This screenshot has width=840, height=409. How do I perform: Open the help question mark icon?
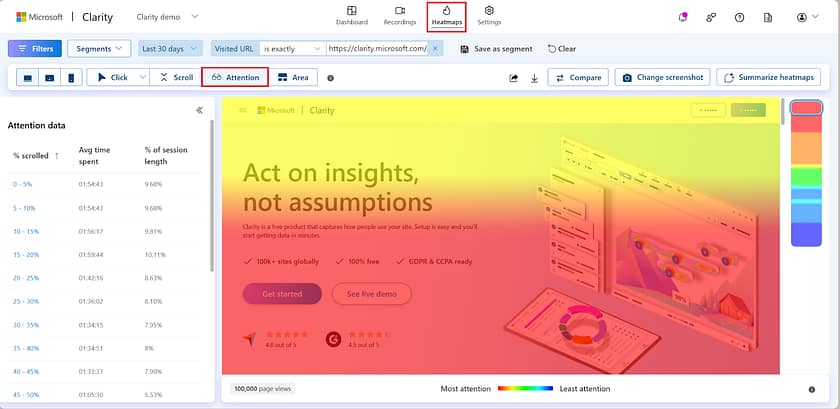click(739, 17)
